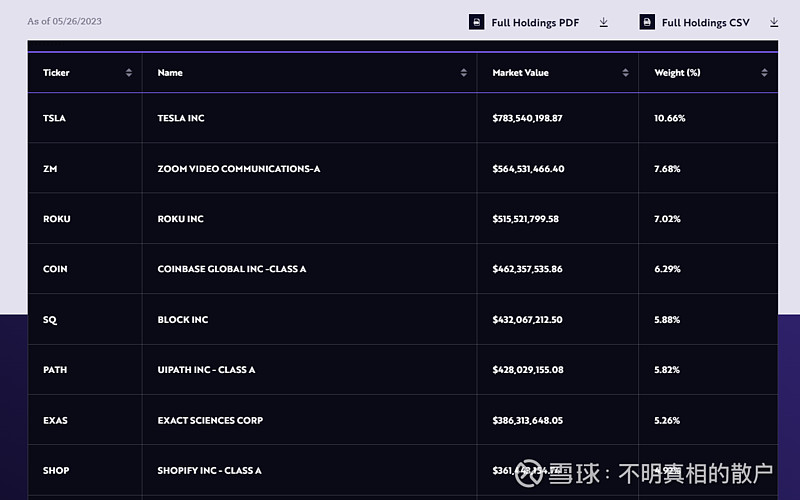Viewport: 800px width, 500px height.
Task: Click the Market Value column header label
Action: pyautogui.click(x=520, y=72)
